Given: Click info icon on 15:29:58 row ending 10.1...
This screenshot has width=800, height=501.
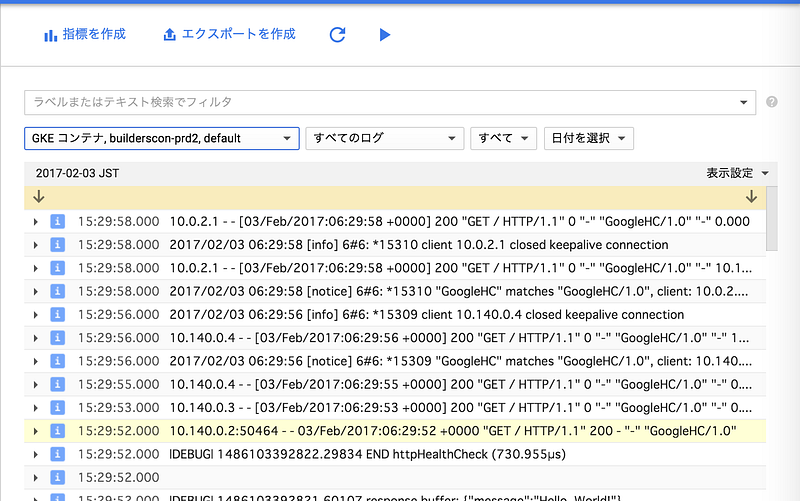Looking at the screenshot, I should (57, 268).
